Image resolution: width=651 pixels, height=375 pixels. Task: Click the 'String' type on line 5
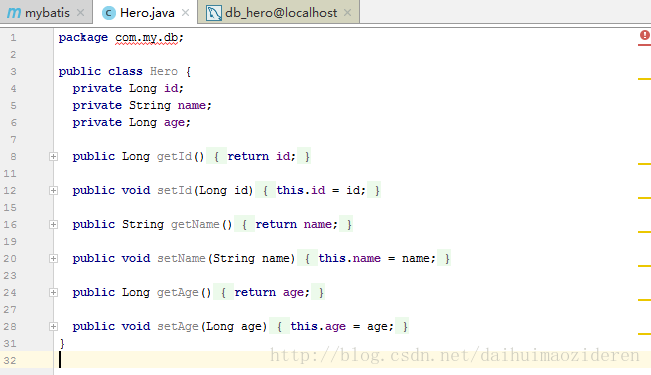pyautogui.click(x=149, y=105)
